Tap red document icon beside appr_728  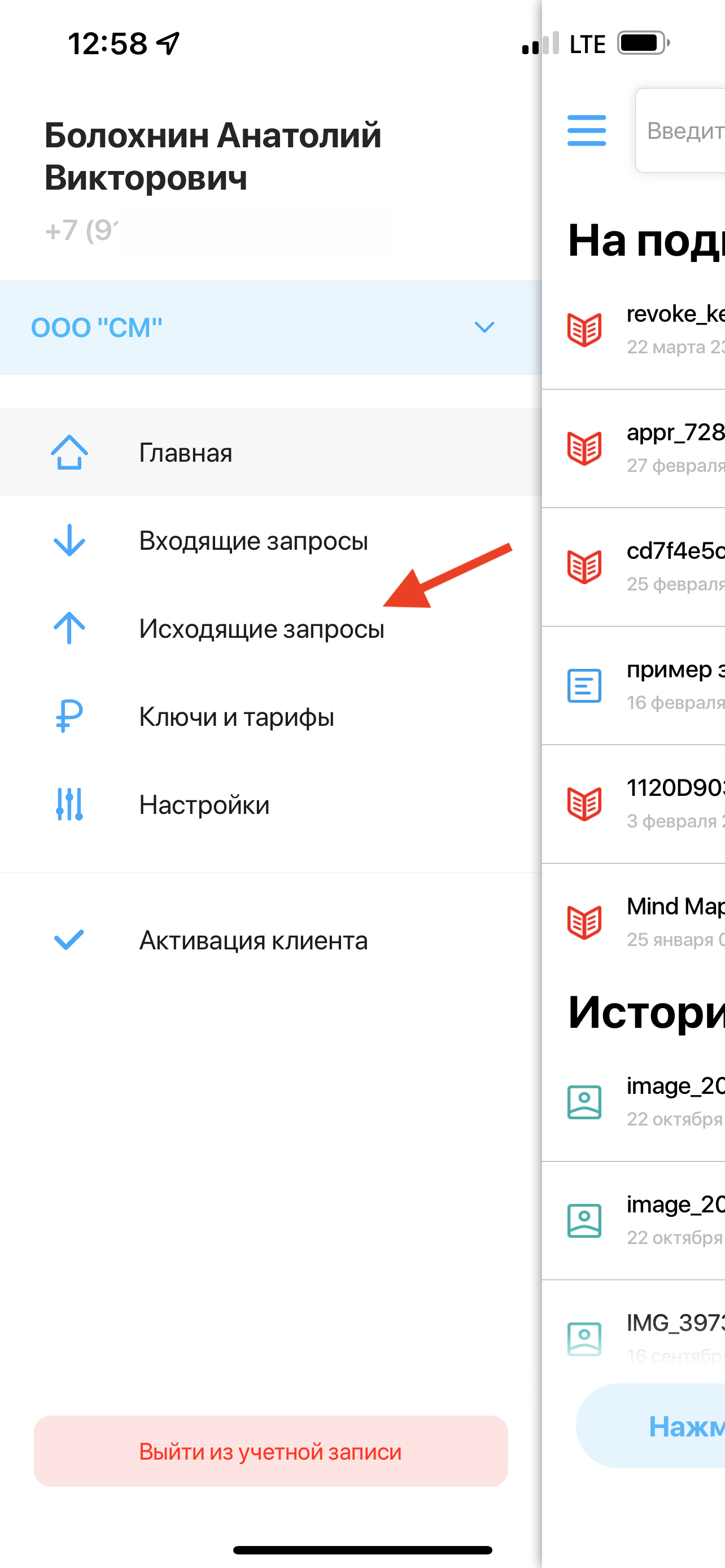tap(584, 448)
